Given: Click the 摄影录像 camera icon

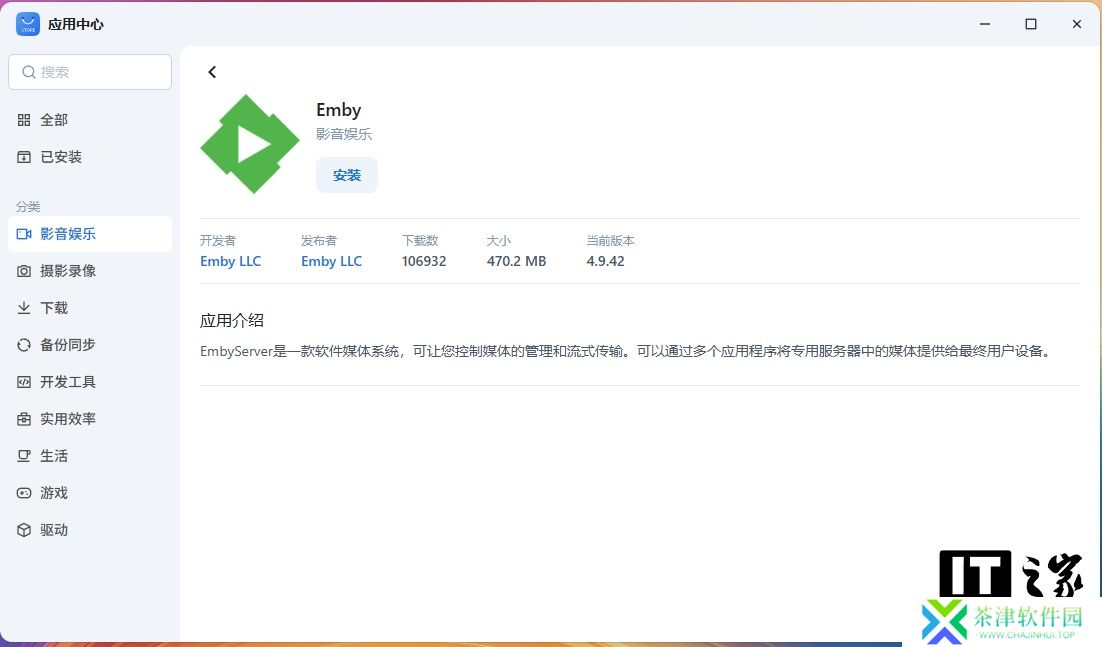Looking at the screenshot, I should [24, 271].
